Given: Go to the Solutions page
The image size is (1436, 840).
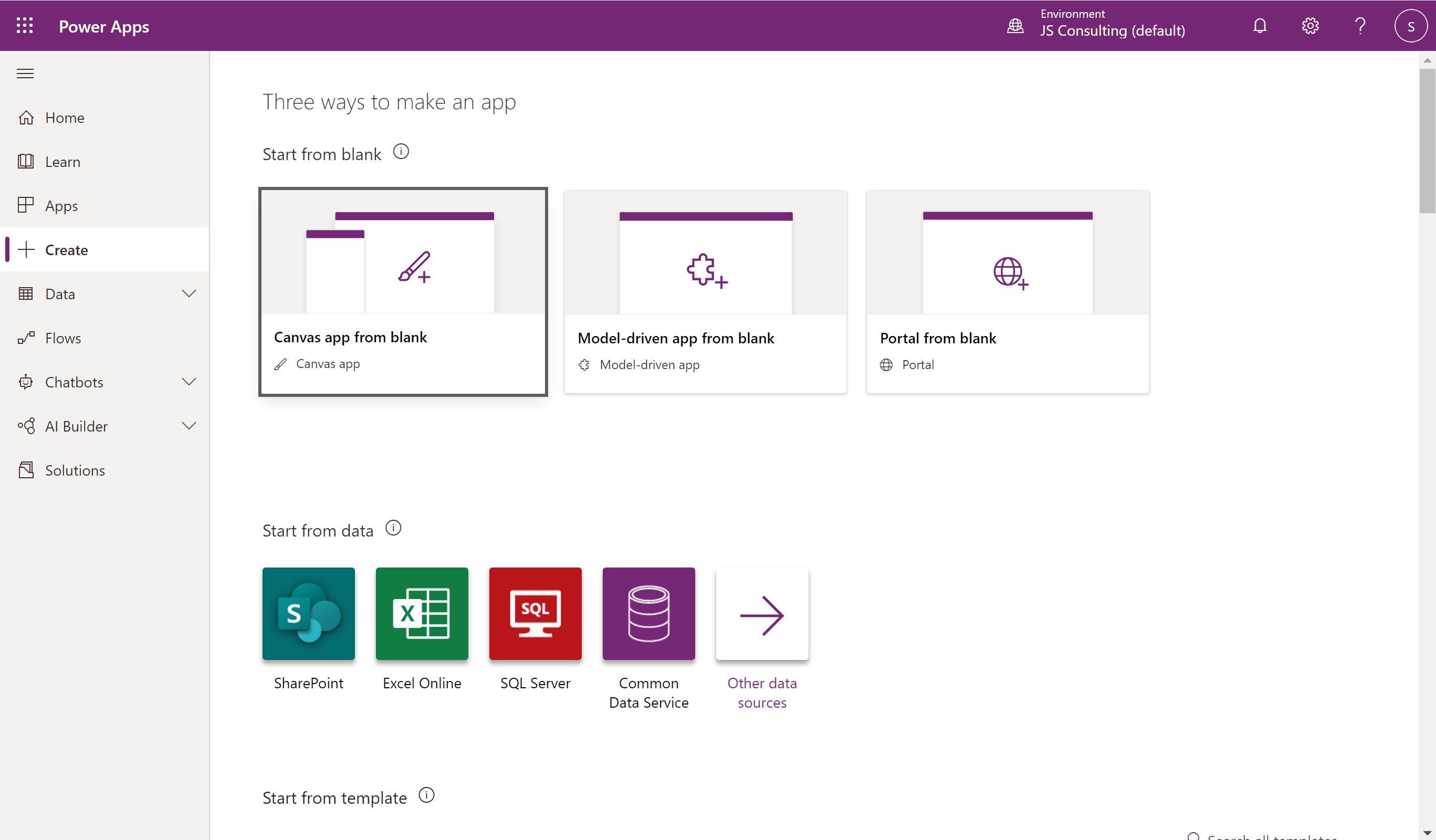Looking at the screenshot, I should tap(75, 469).
